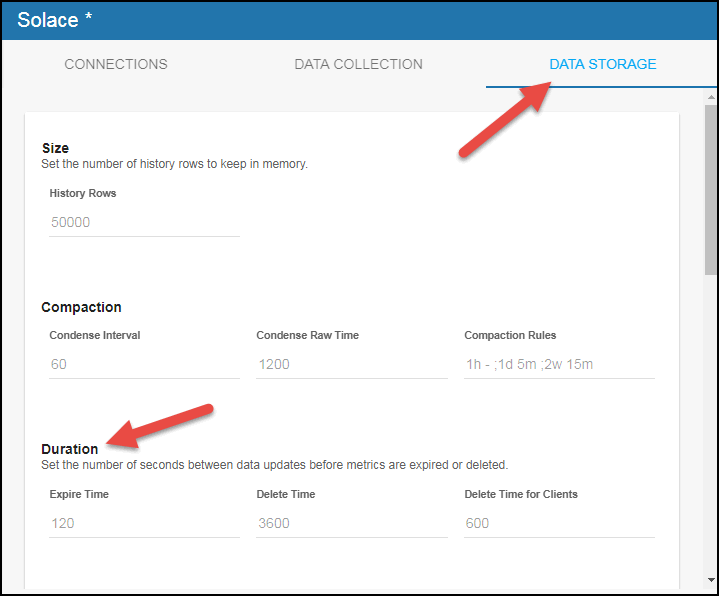Switch to the Connections tab
Viewport: 719px width, 596px height.
(116, 64)
